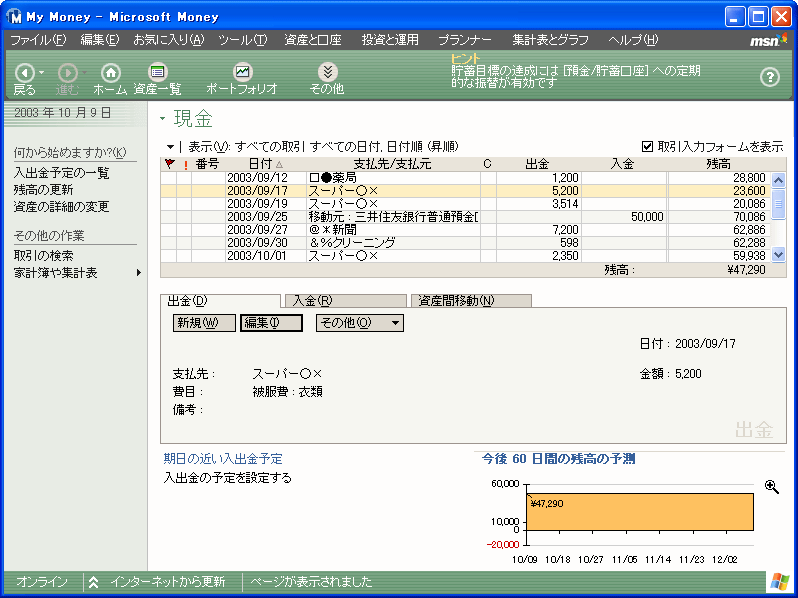Image resolution: width=798 pixels, height=598 pixels.
Task: Open ヘルプ(H) menu
Action: (633, 40)
